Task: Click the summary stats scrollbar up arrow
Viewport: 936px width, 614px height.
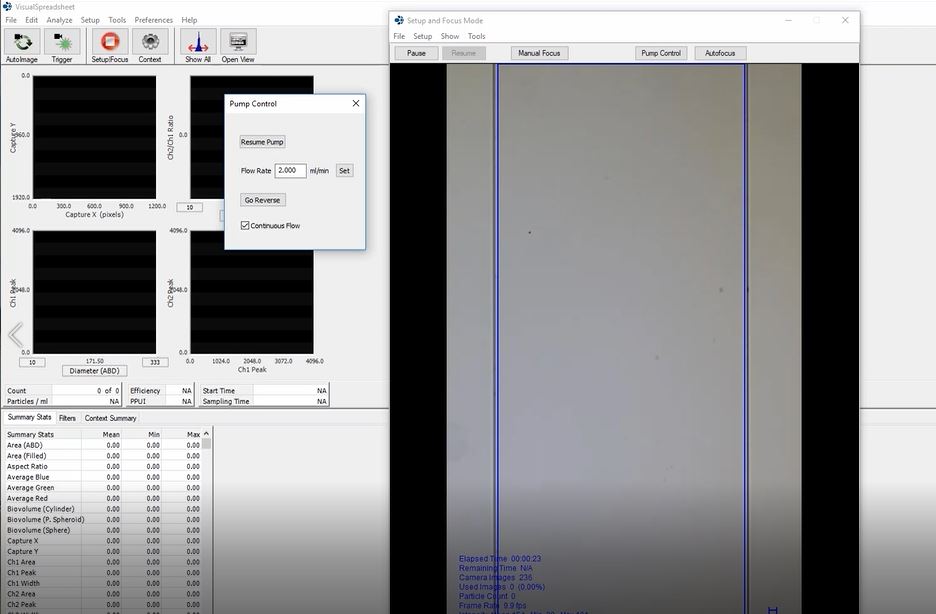Action: click(207, 434)
